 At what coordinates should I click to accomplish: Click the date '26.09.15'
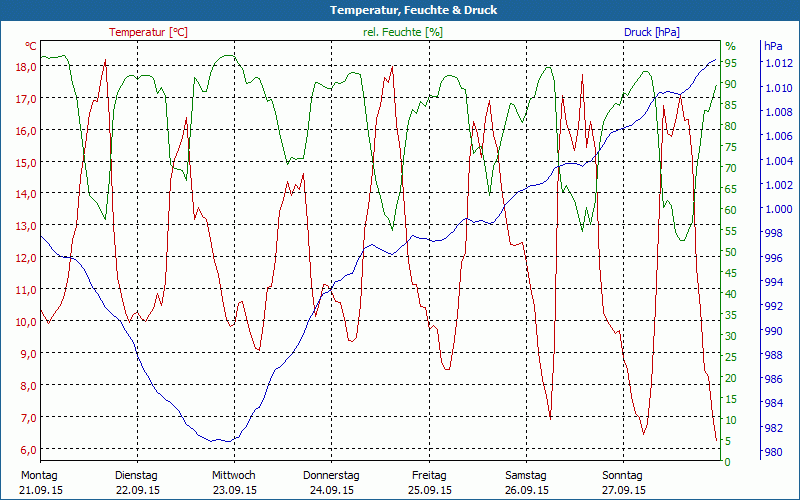click(x=527, y=490)
